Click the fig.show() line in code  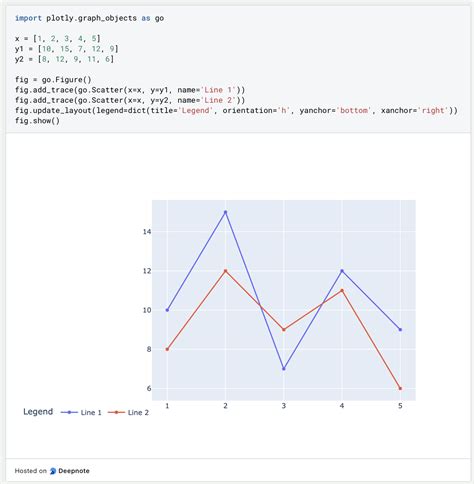pyautogui.click(x=37, y=121)
